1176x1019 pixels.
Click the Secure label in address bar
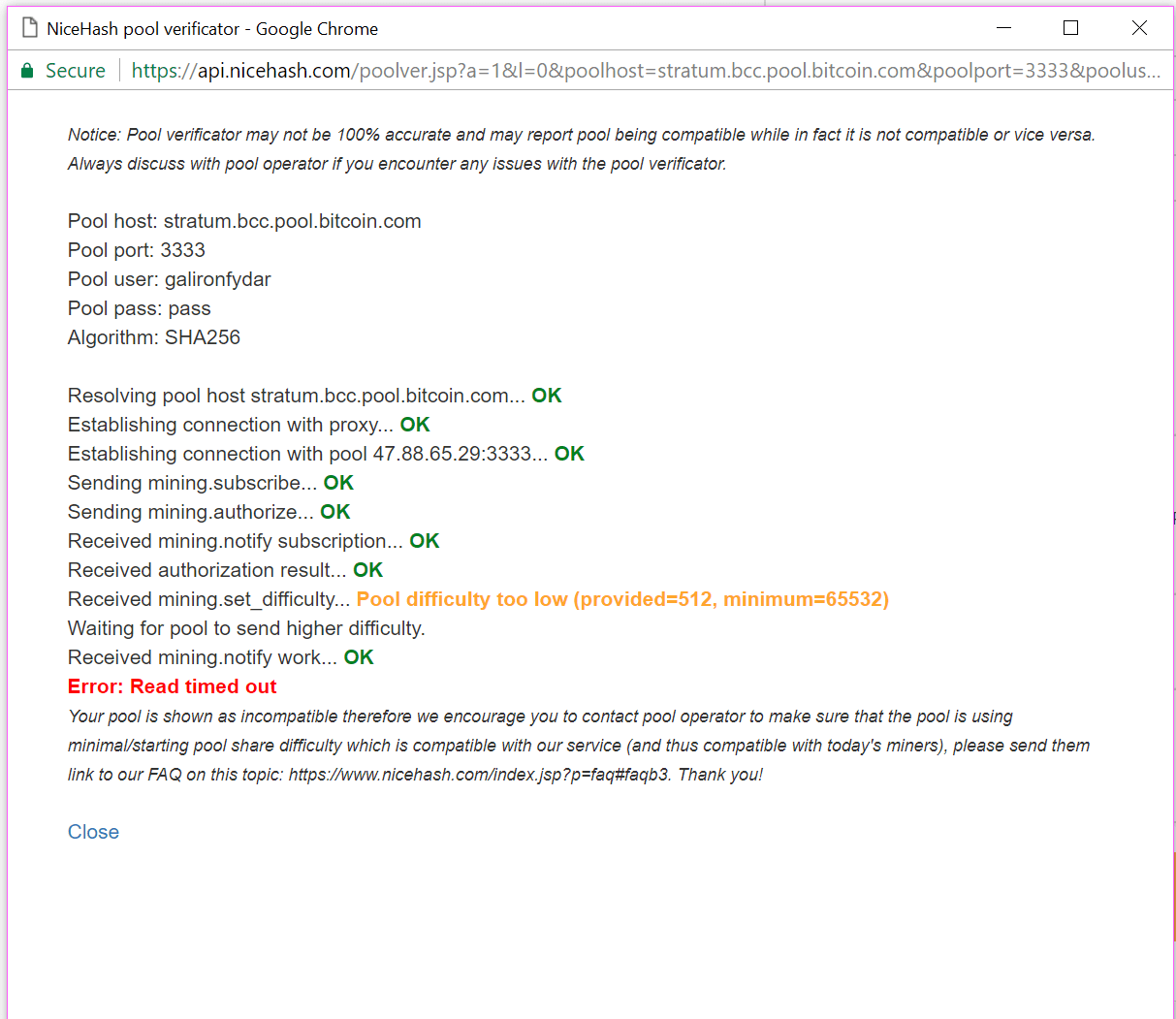(x=76, y=71)
